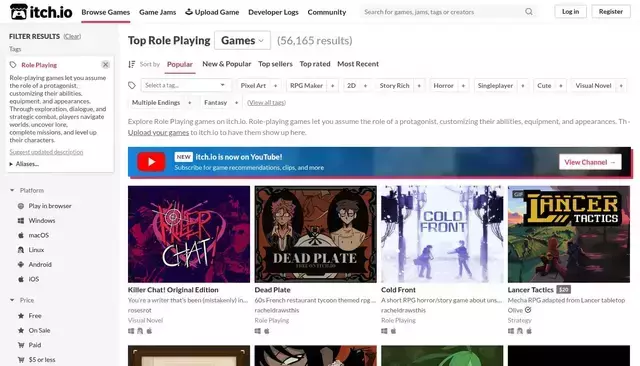Image resolution: width=640 pixels, height=366 pixels.
Task: Click the sort order icon
Action: pos(131,64)
